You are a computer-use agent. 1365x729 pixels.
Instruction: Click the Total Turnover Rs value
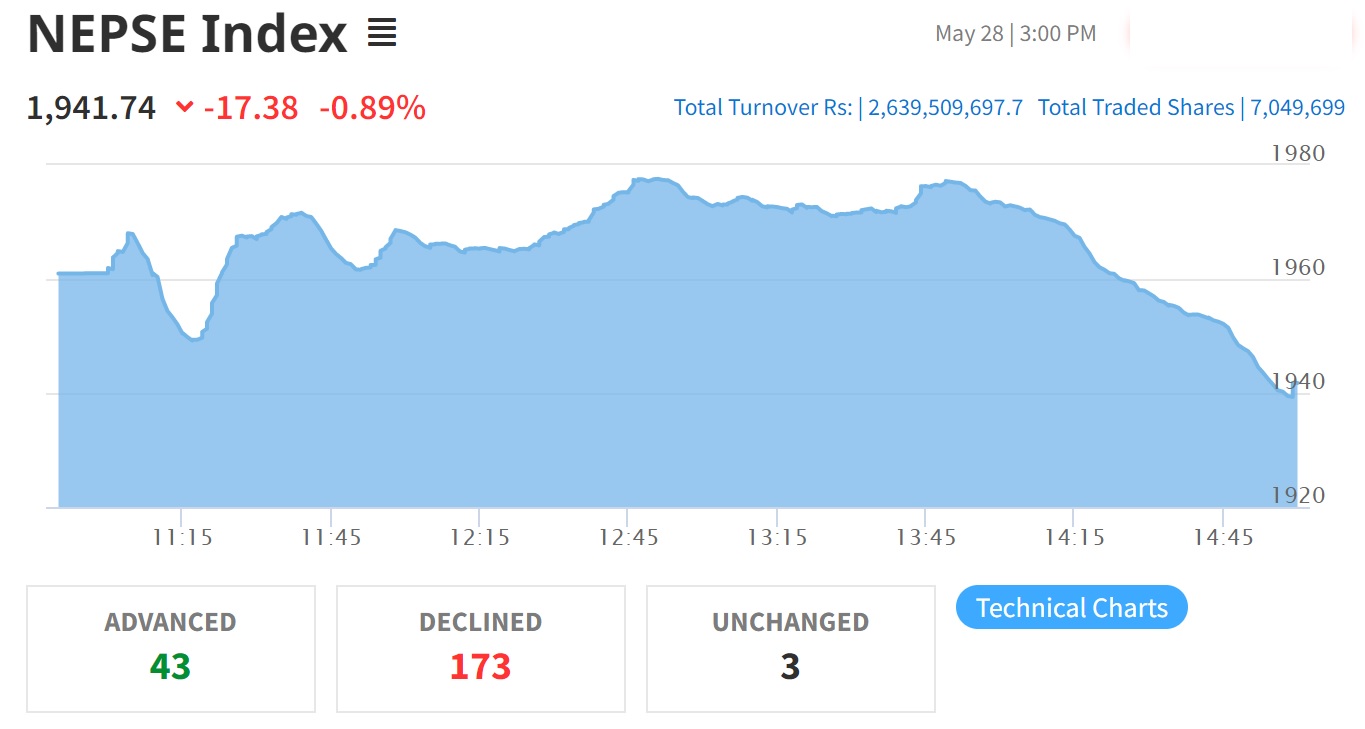pos(945,107)
